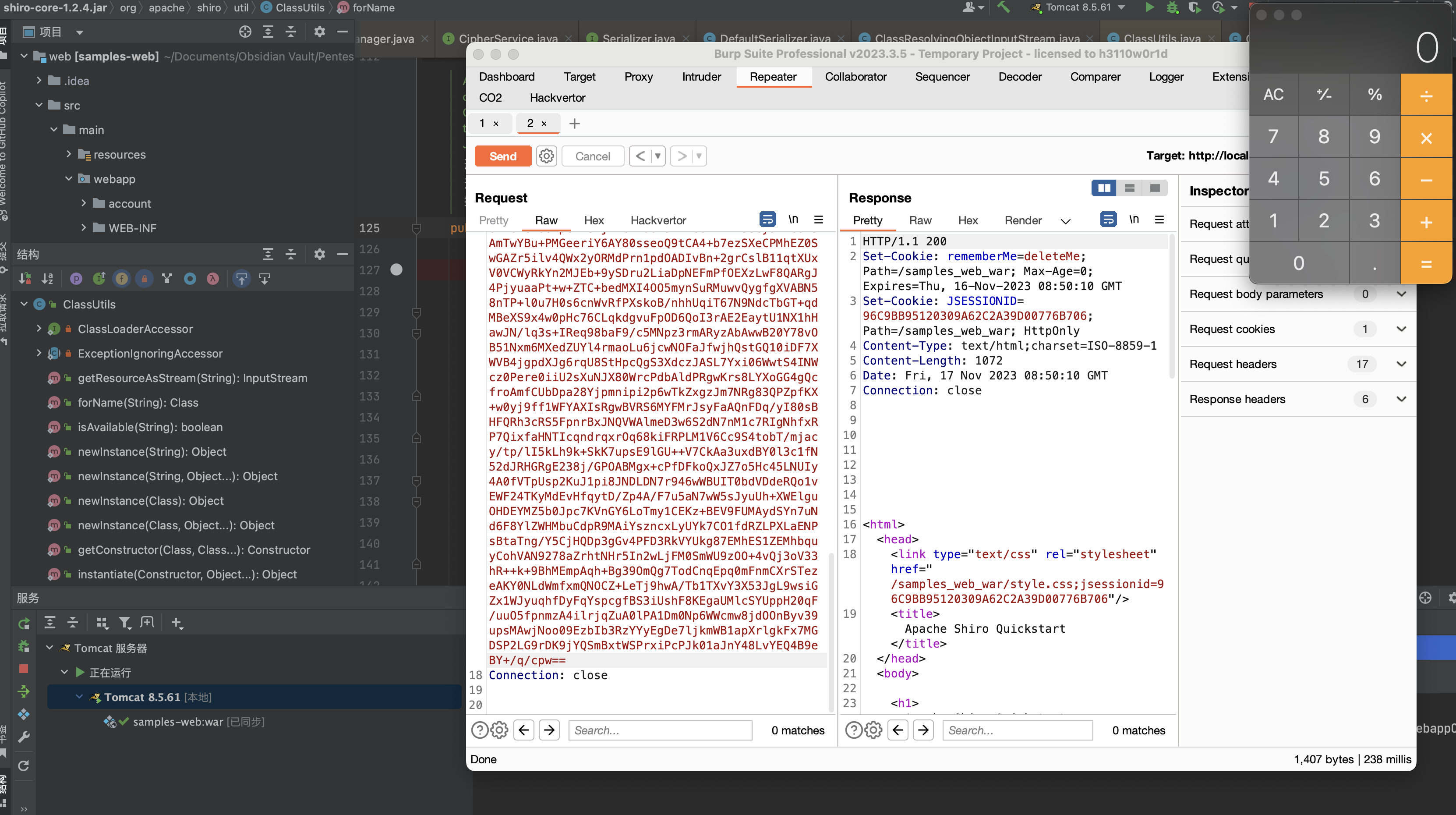This screenshot has width=1456, height=815.
Task: Open the Collaborator tab
Action: [855, 76]
